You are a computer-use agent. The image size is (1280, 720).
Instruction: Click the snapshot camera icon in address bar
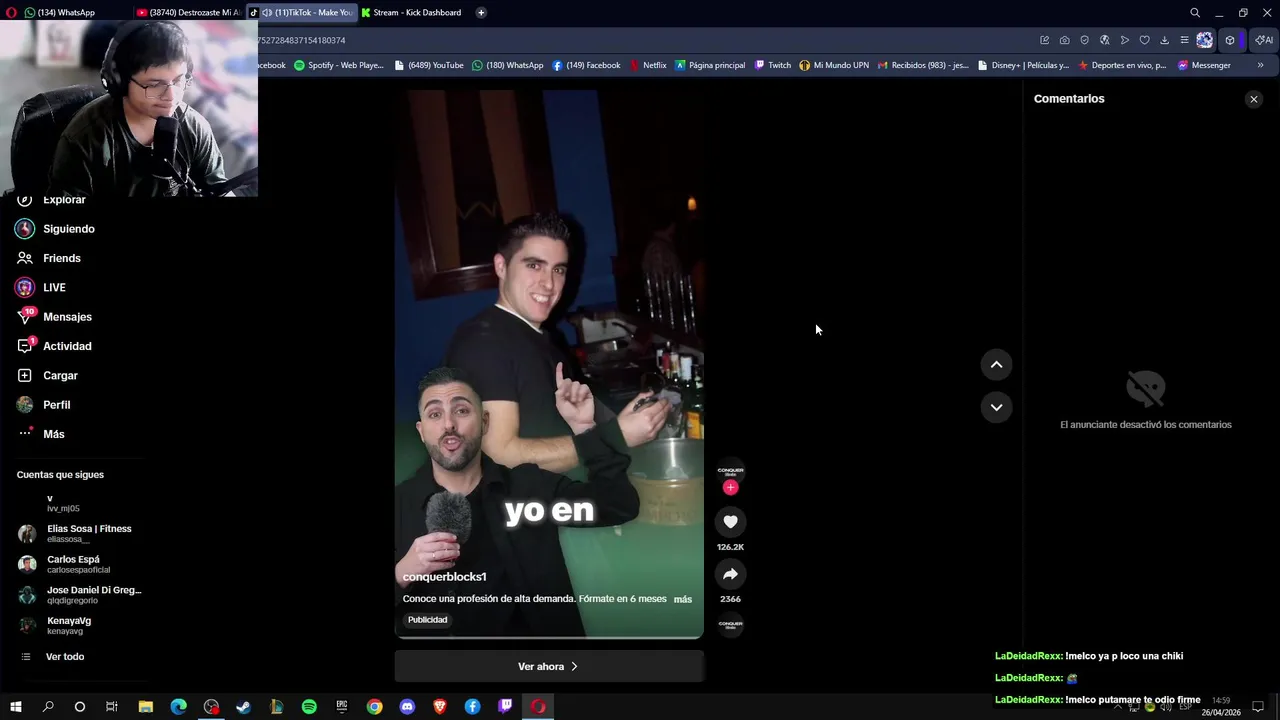pos(1064,40)
